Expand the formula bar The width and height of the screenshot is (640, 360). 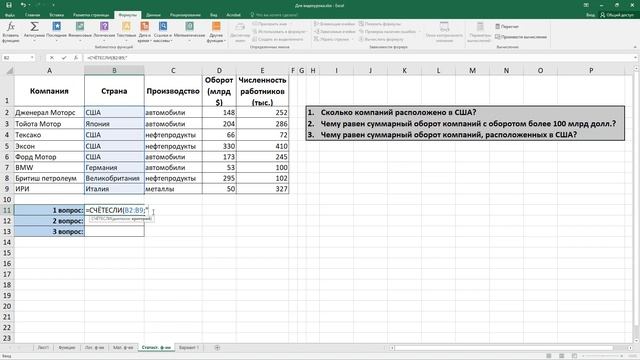[x=636, y=58]
